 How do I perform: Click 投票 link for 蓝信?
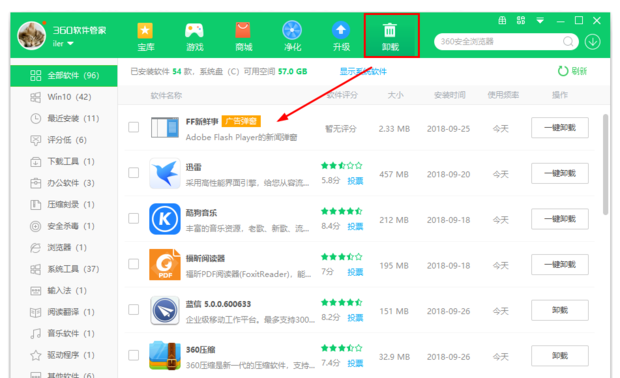pos(355,318)
